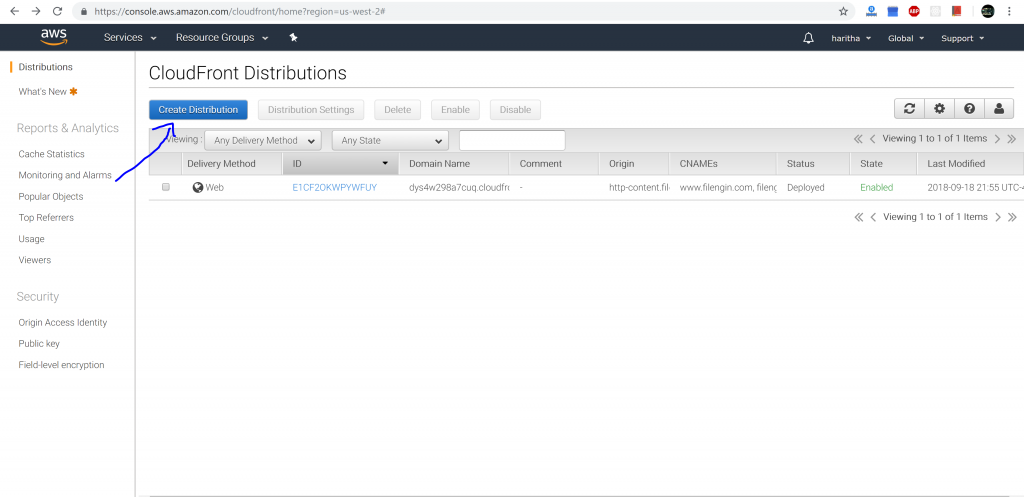Click the Domain Name column header
The height and width of the screenshot is (497, 1024).
click(455, 163)
